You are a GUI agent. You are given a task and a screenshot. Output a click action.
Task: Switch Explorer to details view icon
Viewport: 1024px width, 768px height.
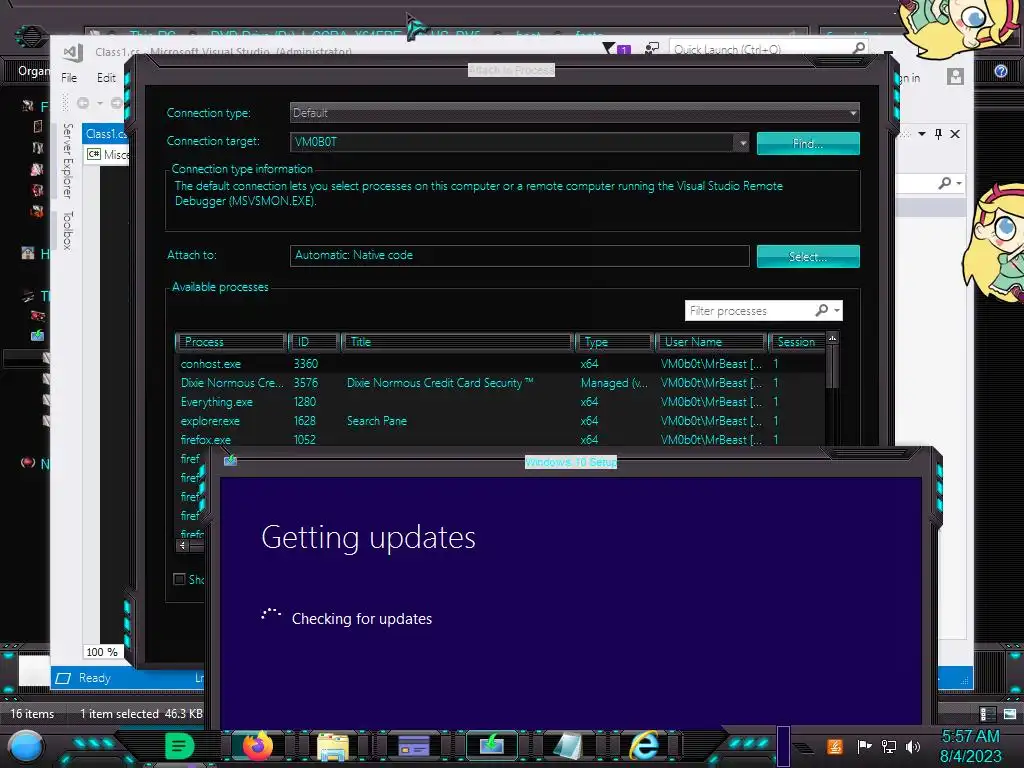(x=987, y=714)
